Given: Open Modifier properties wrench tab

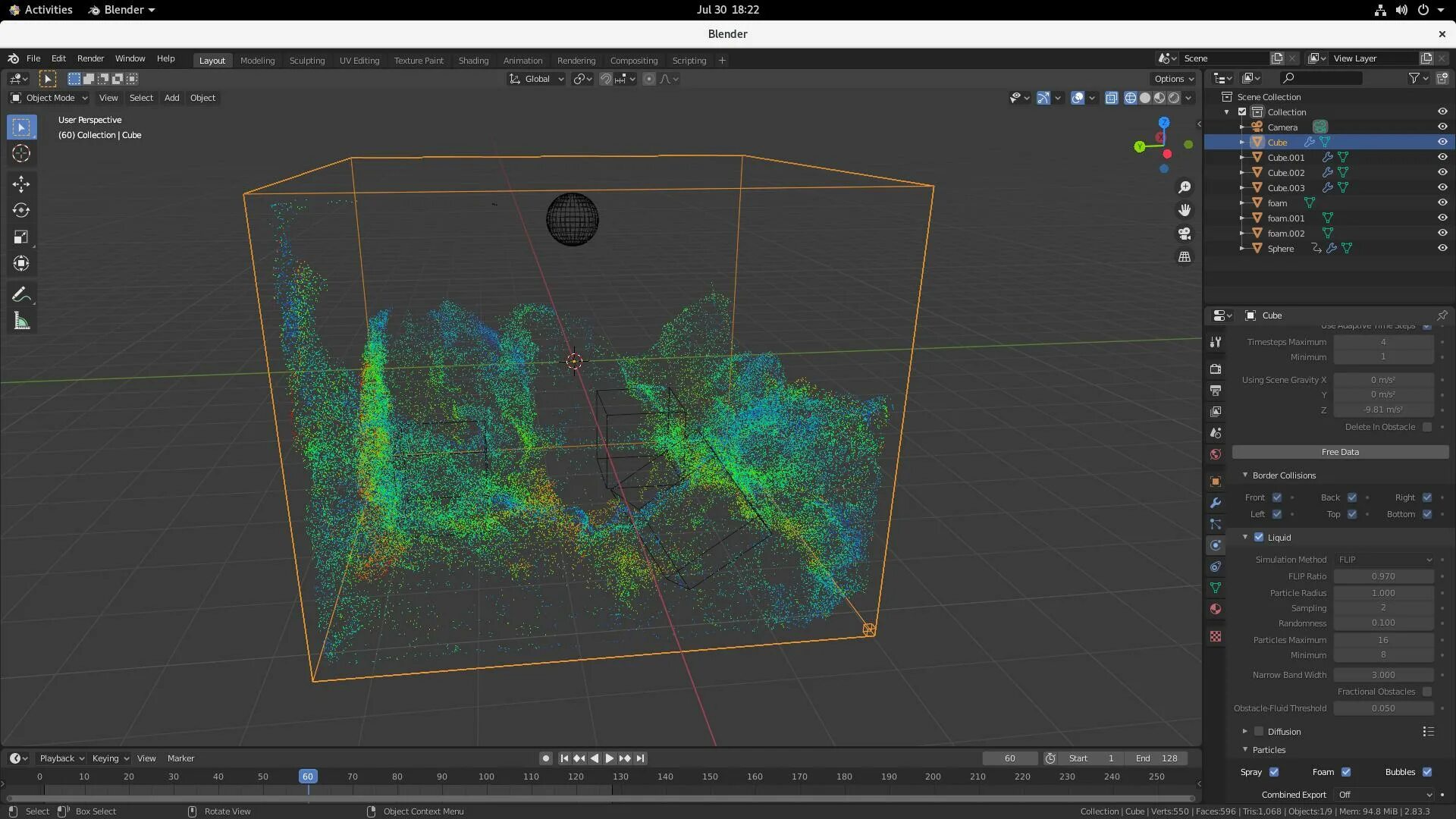Looking at the screenshot, I should 1216,503.
